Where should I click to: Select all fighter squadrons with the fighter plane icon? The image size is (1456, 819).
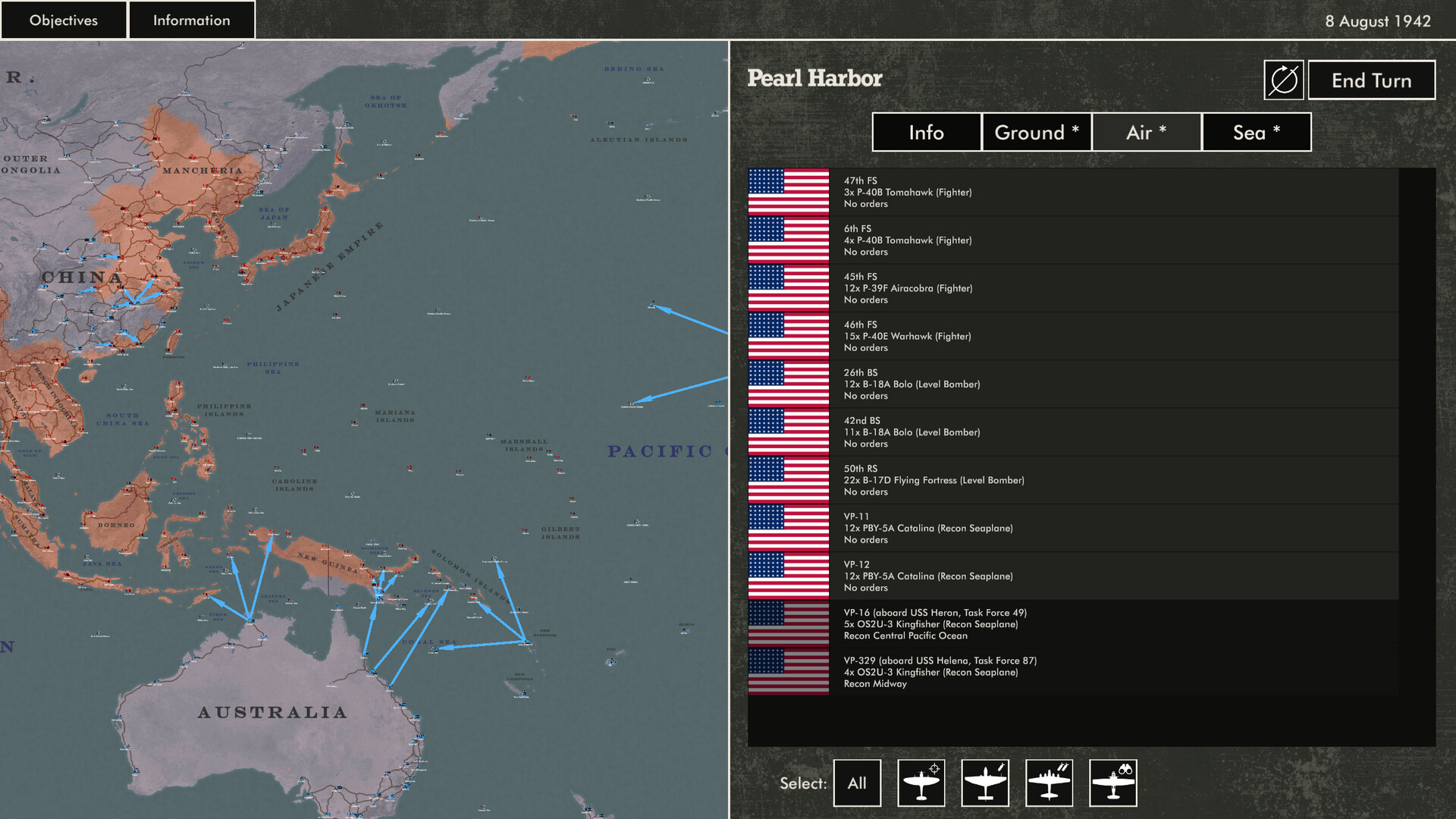[921, 783]
